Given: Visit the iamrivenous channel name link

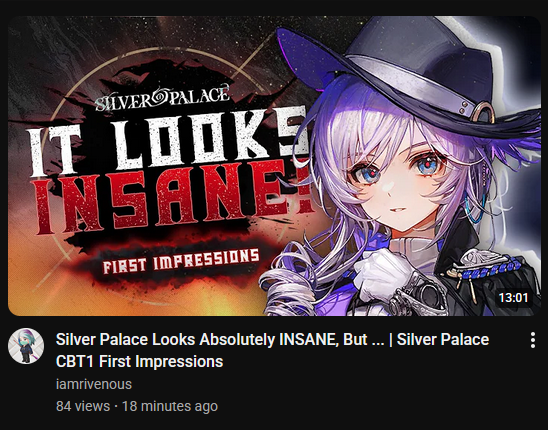Looking at the screenshot, I should 94,384.
